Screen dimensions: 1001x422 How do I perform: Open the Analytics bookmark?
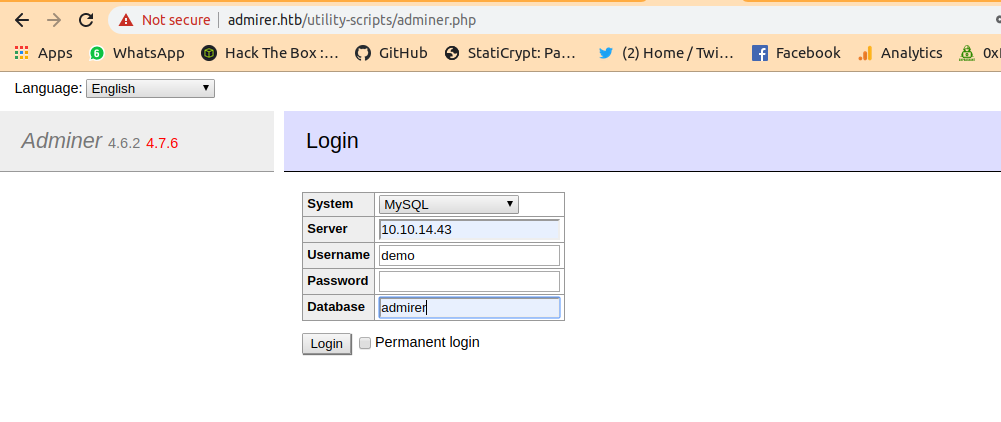(x=900, y=53)
